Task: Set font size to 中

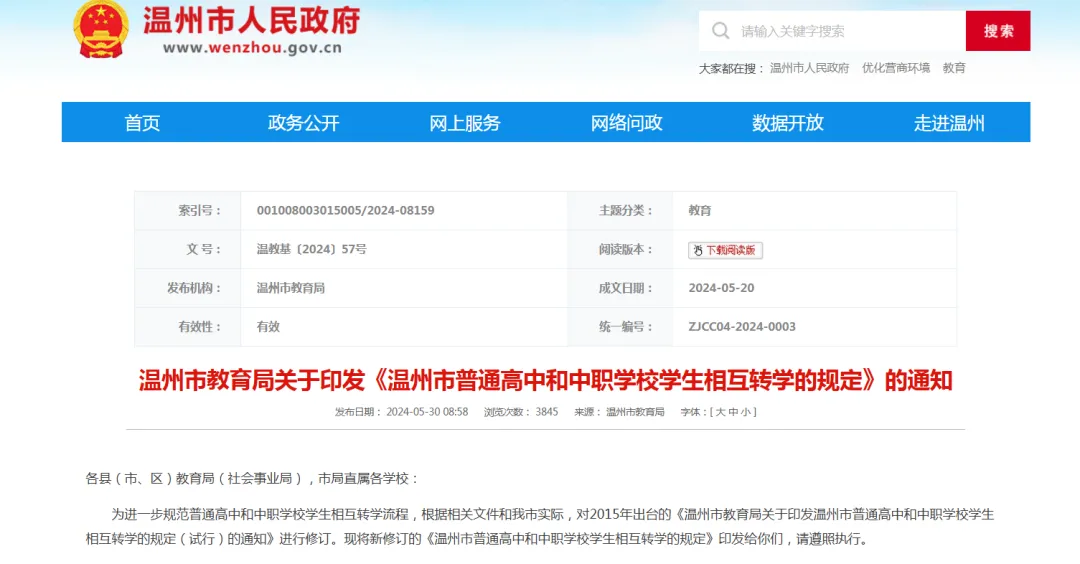Action: [733, 412]
